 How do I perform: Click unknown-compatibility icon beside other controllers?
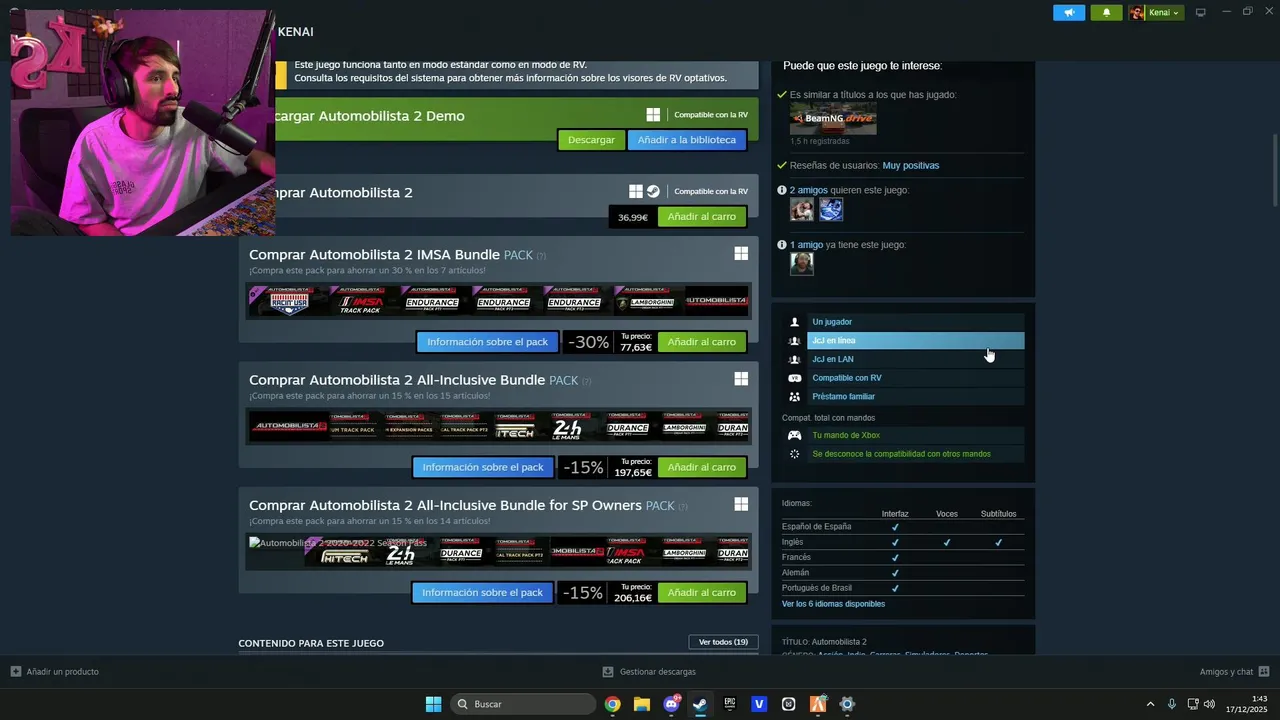point(795,454)
